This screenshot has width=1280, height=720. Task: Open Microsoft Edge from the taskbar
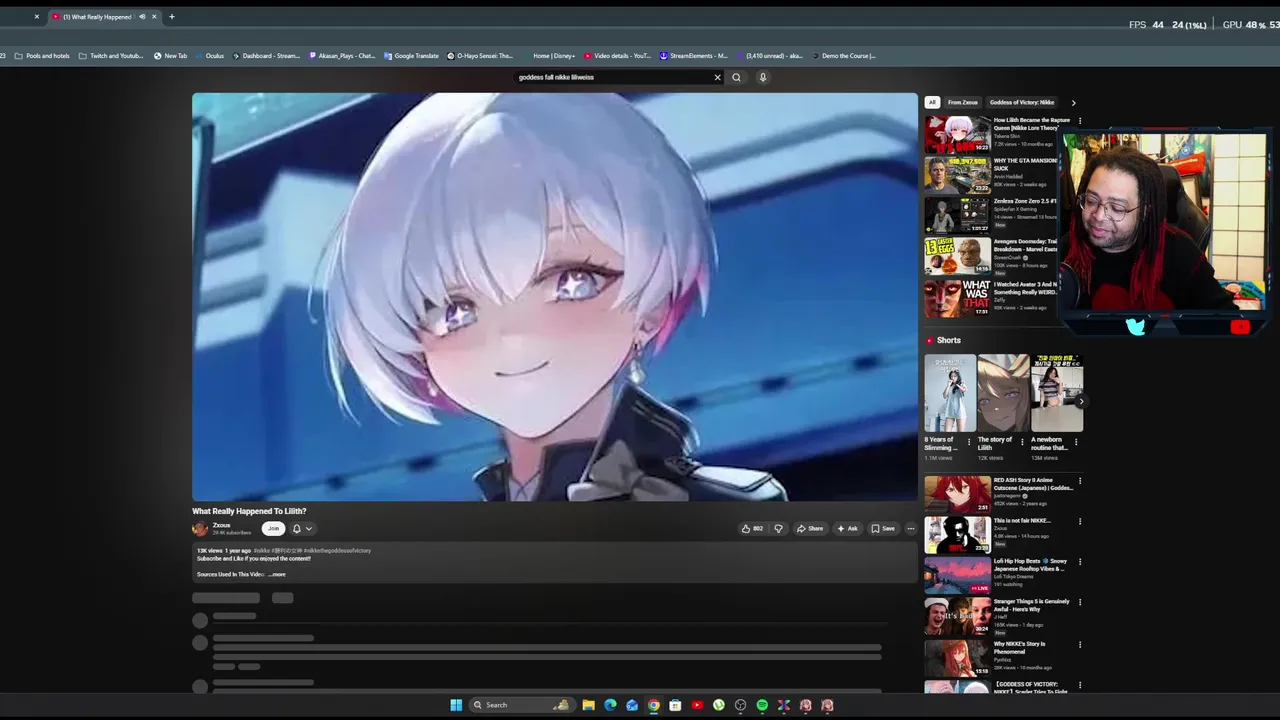point(610,705)
